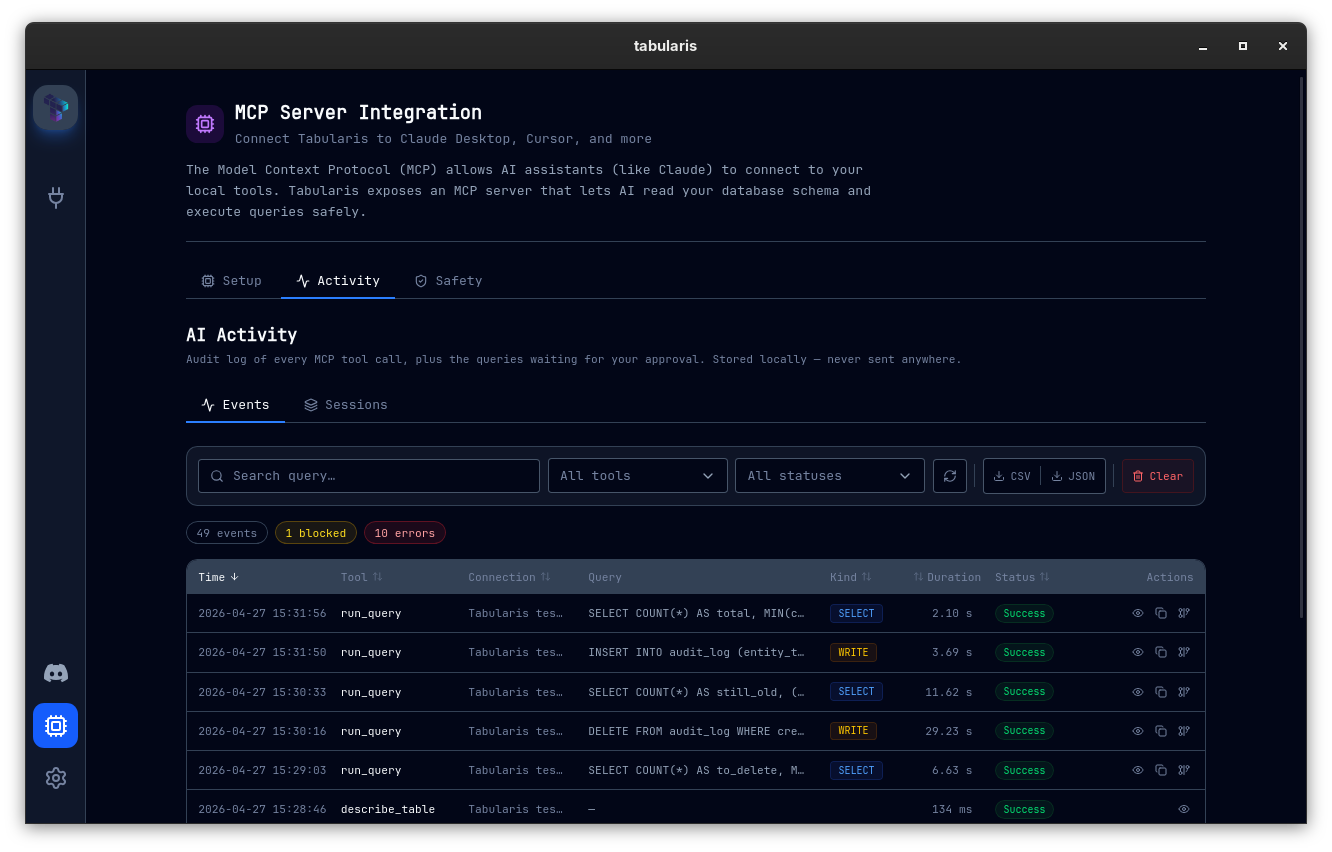Open the All statuses dropdown
The height and width of the screenshot is (852, 1332).
pos(829,475)
